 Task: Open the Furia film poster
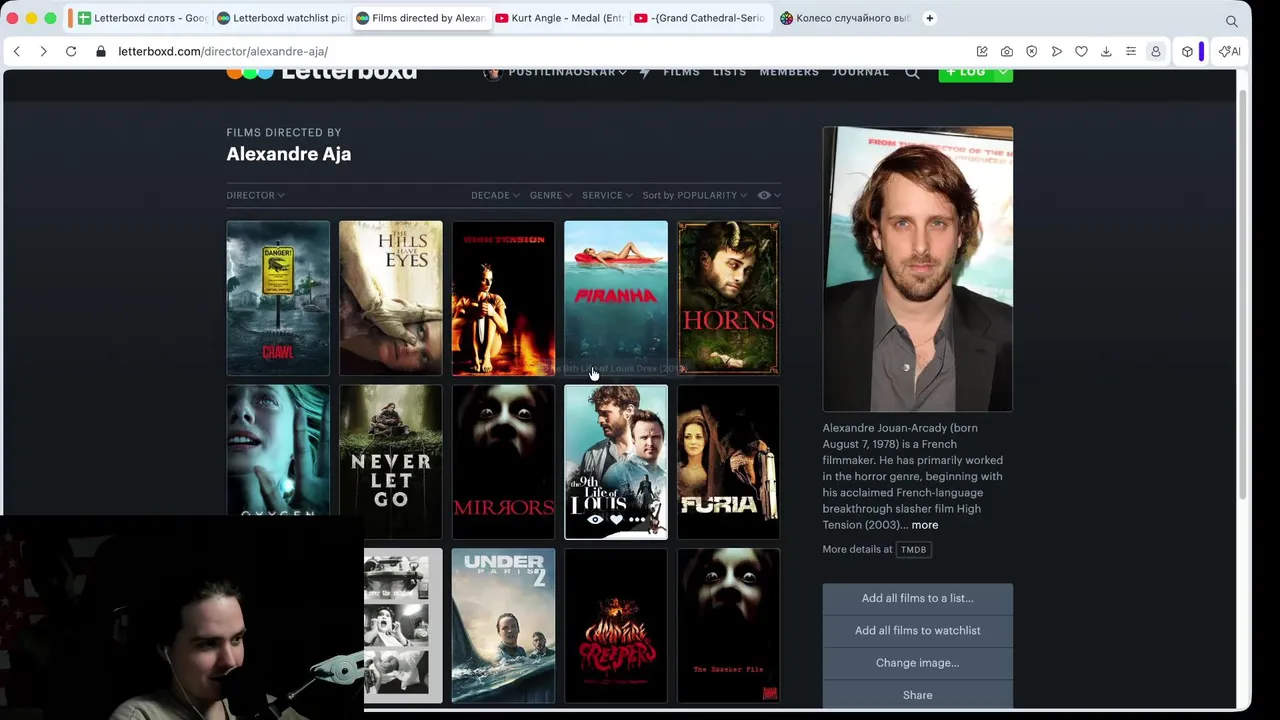coord(728,462)
